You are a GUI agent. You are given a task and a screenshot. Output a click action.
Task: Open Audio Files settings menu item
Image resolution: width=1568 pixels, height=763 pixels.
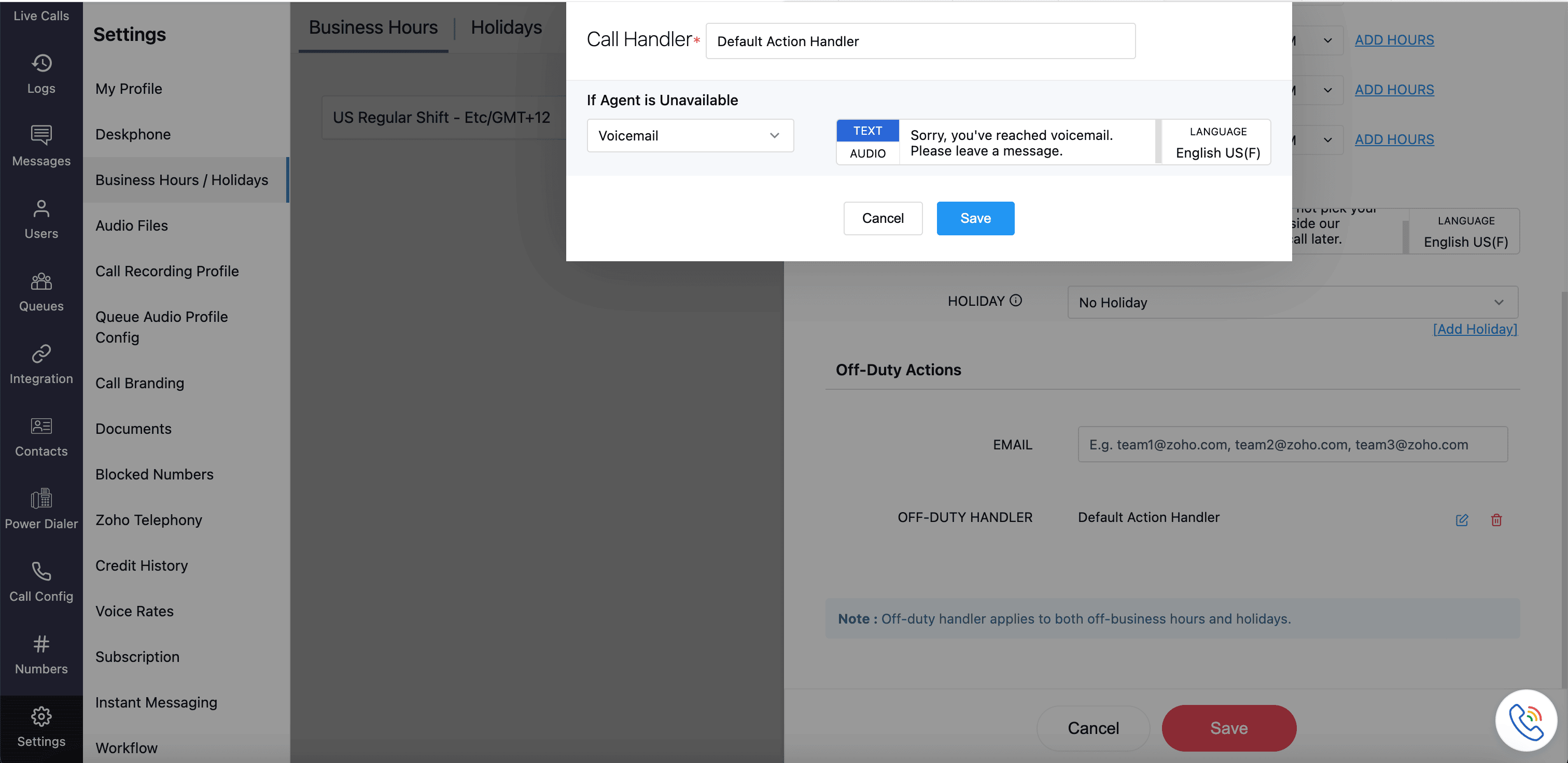click(x=132, y=225)
